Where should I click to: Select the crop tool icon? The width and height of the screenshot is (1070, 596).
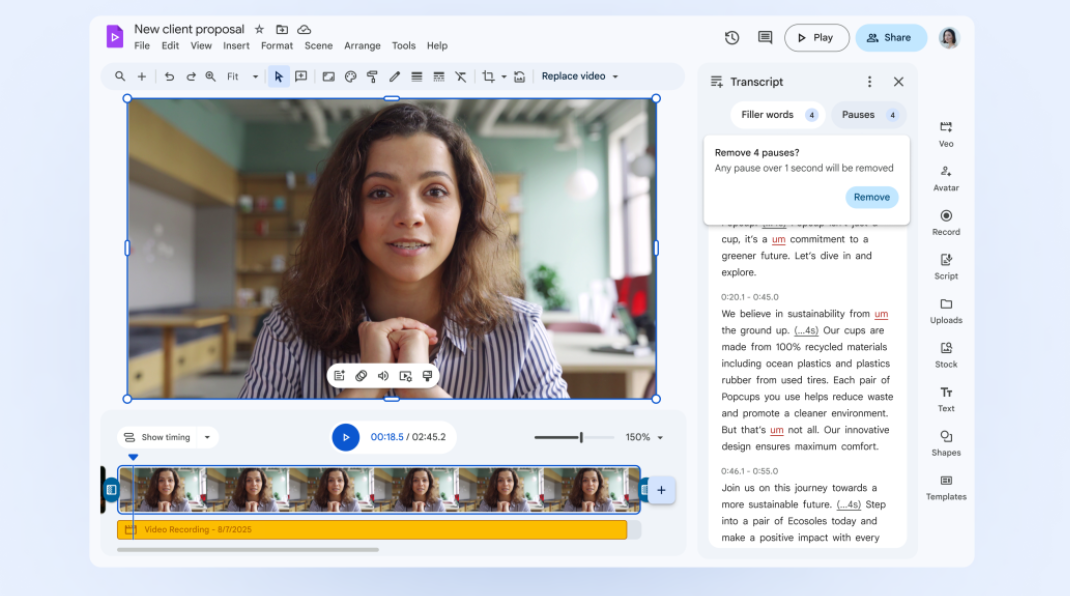pyautogui.click(x=488, y=76)
